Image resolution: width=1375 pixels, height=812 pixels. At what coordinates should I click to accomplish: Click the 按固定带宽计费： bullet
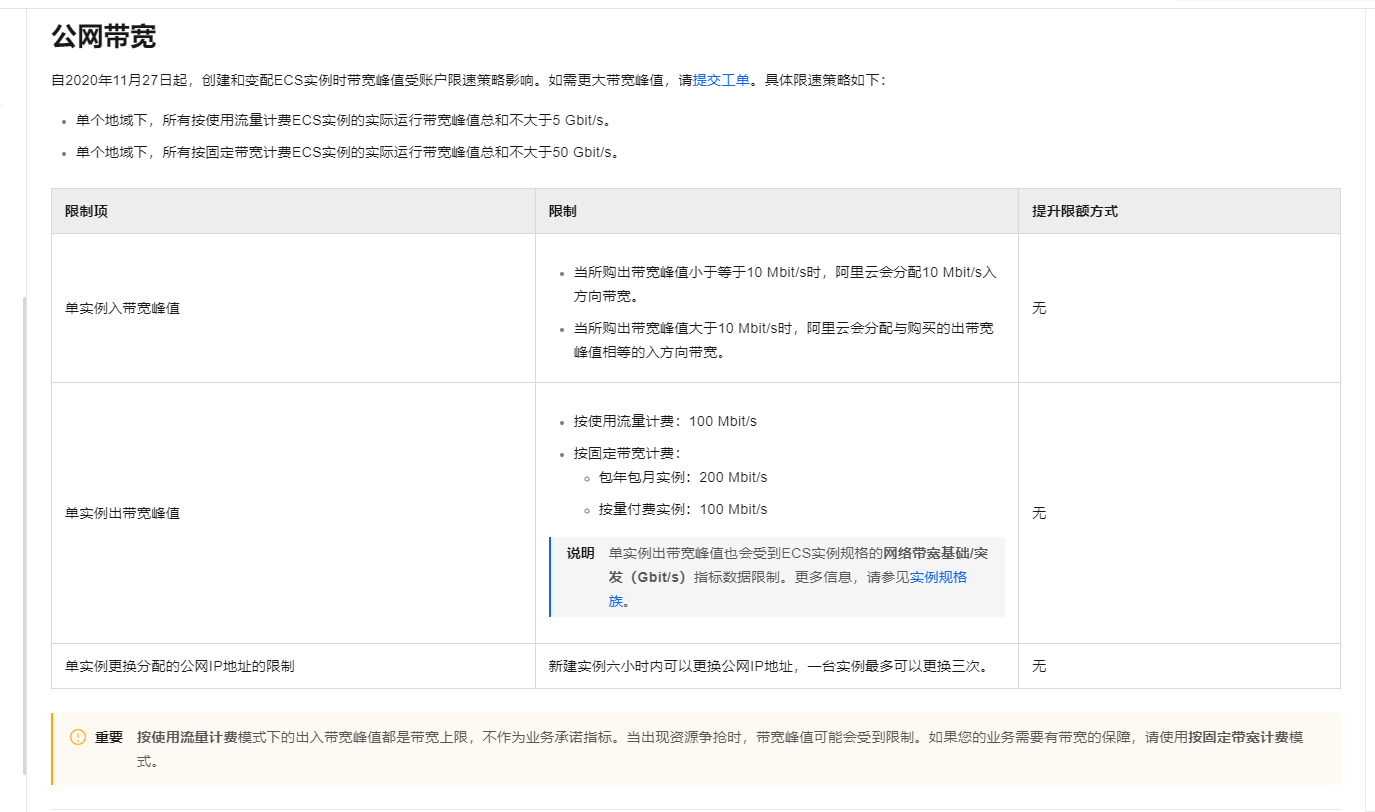pyautogui.click(x=627, y=453)
